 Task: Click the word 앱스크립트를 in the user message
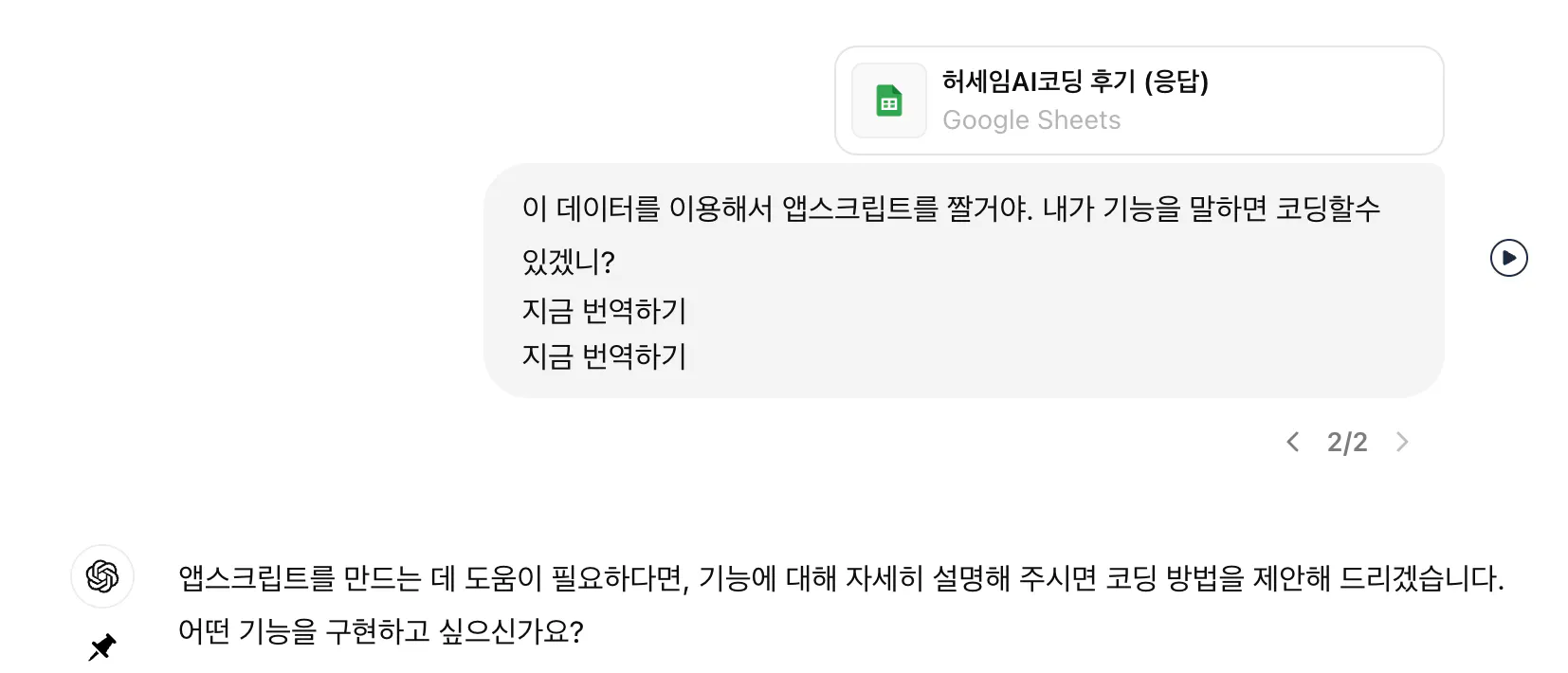pos(859,209)
